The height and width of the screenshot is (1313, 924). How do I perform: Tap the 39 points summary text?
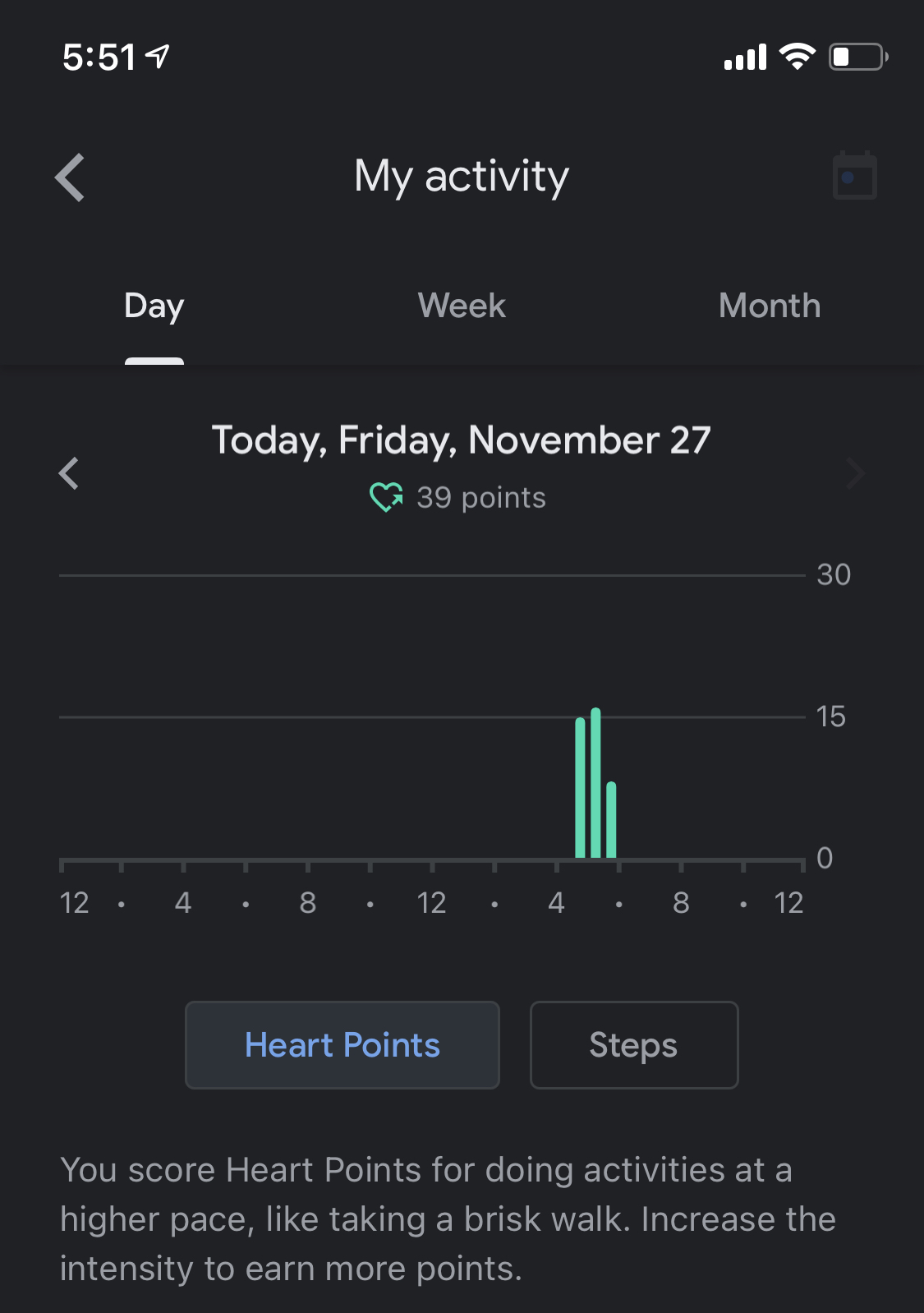tap(481, 498)
